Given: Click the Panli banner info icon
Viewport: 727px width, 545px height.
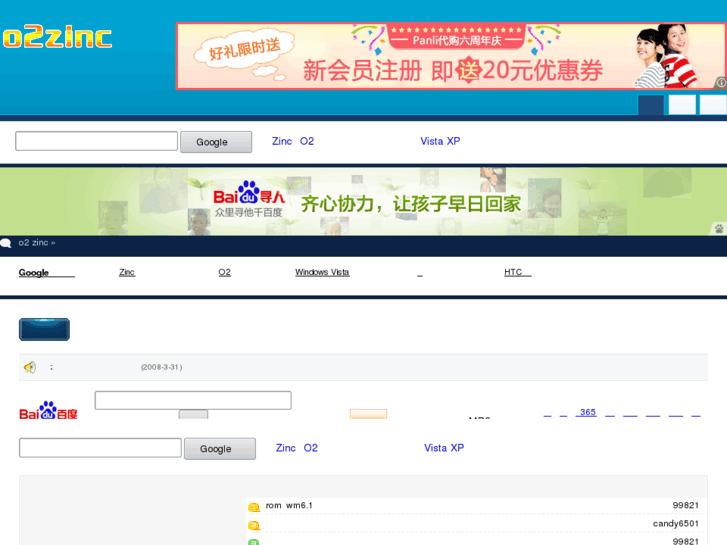Looking at the screenshot, I should point(721,83).
